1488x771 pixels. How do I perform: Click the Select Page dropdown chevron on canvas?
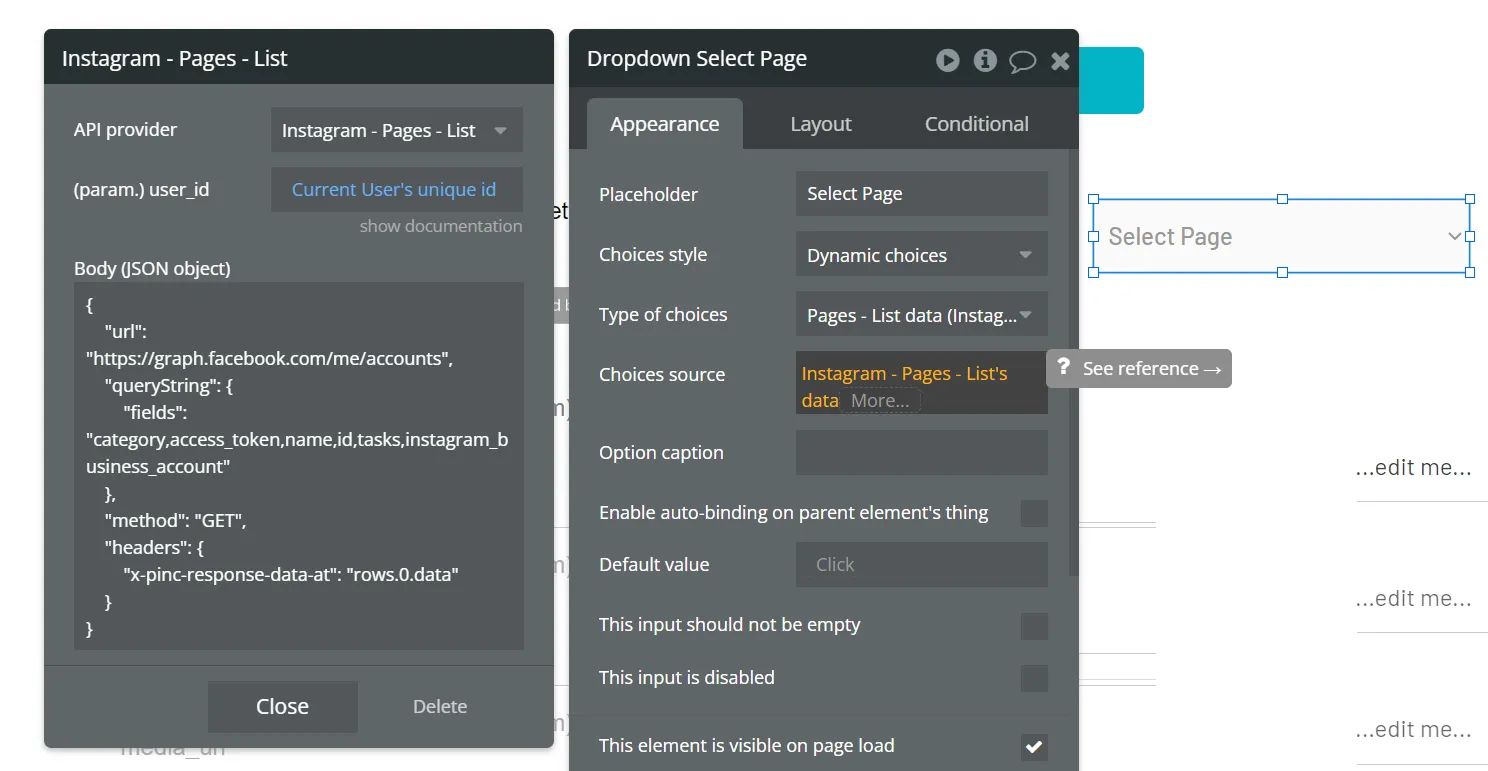pos(1454,236)
